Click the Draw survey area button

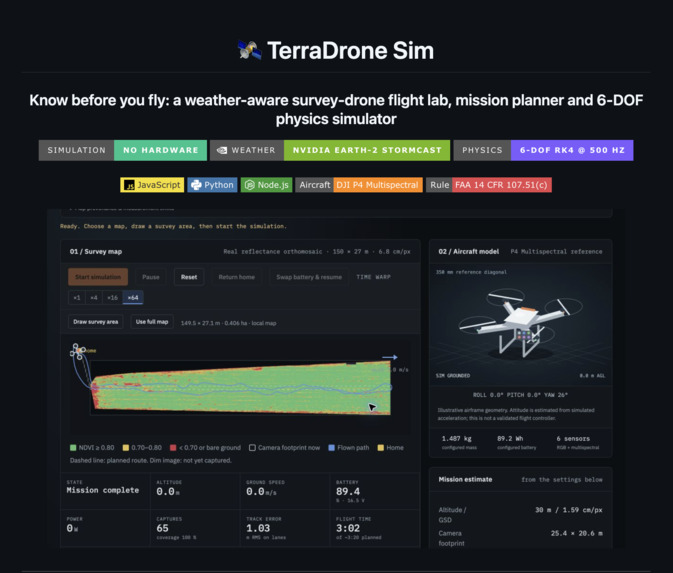tap(96, 322)
